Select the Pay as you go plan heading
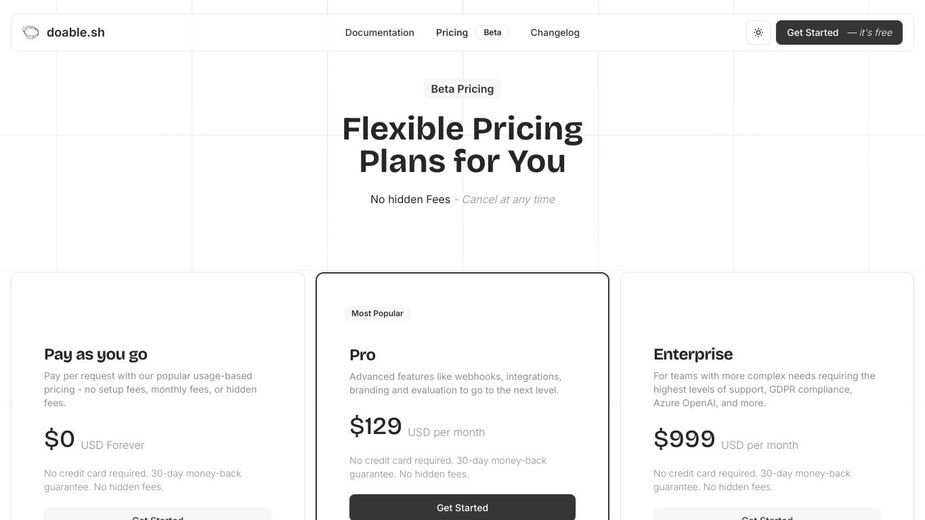 (96, 354)
